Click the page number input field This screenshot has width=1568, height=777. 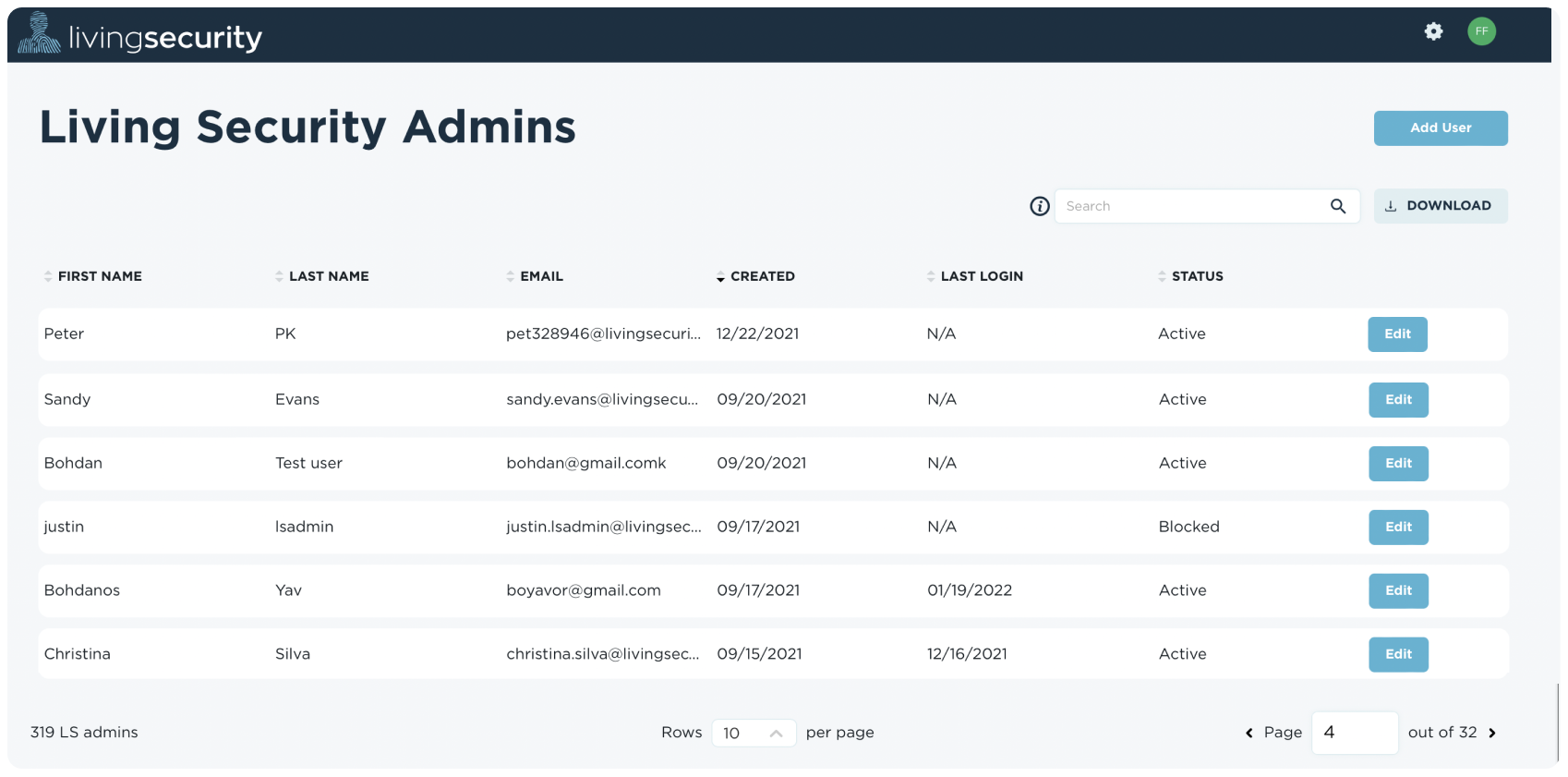pyautogui.click(x=1355, y=733)
